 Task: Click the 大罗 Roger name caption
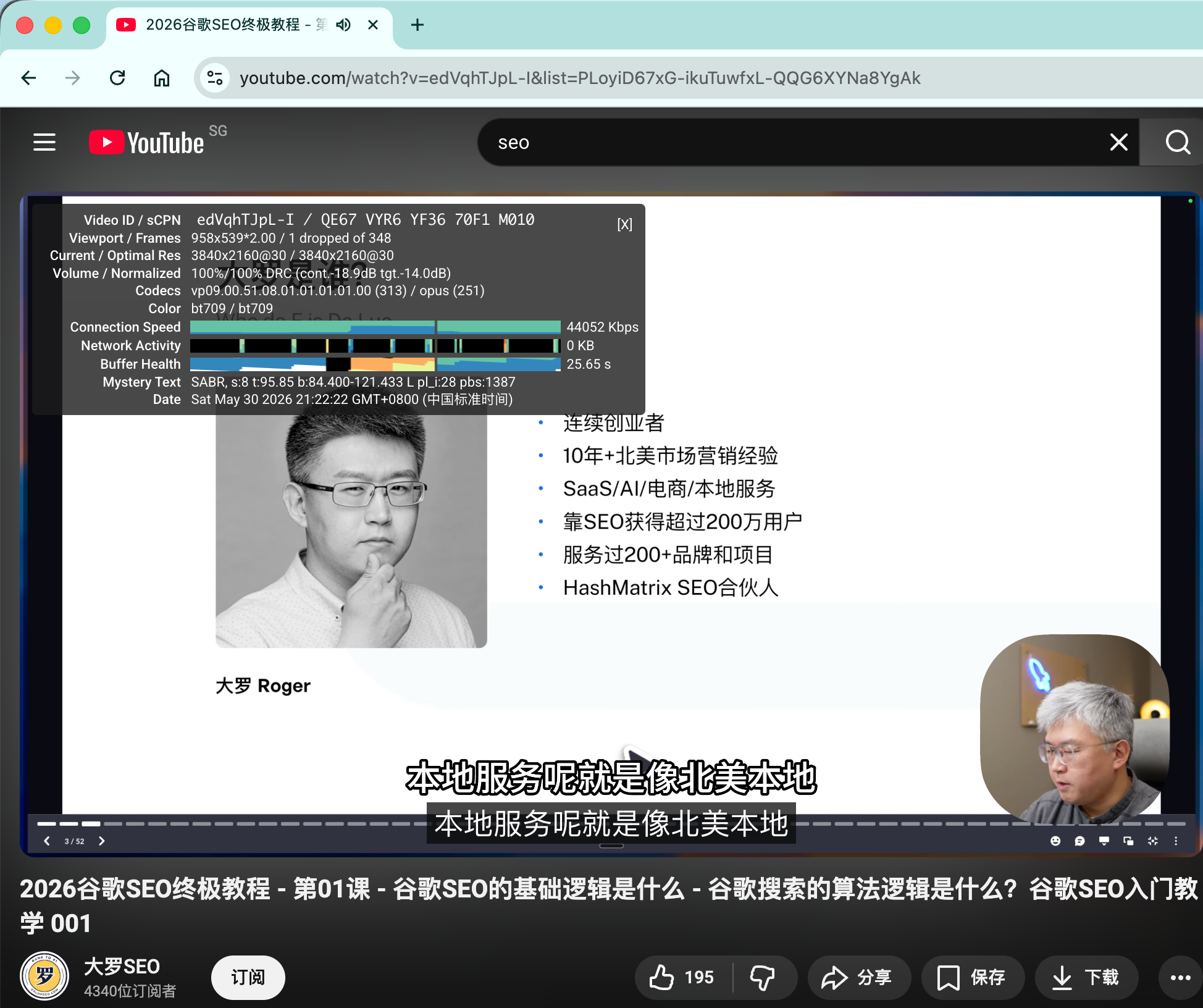click(262, 686)
